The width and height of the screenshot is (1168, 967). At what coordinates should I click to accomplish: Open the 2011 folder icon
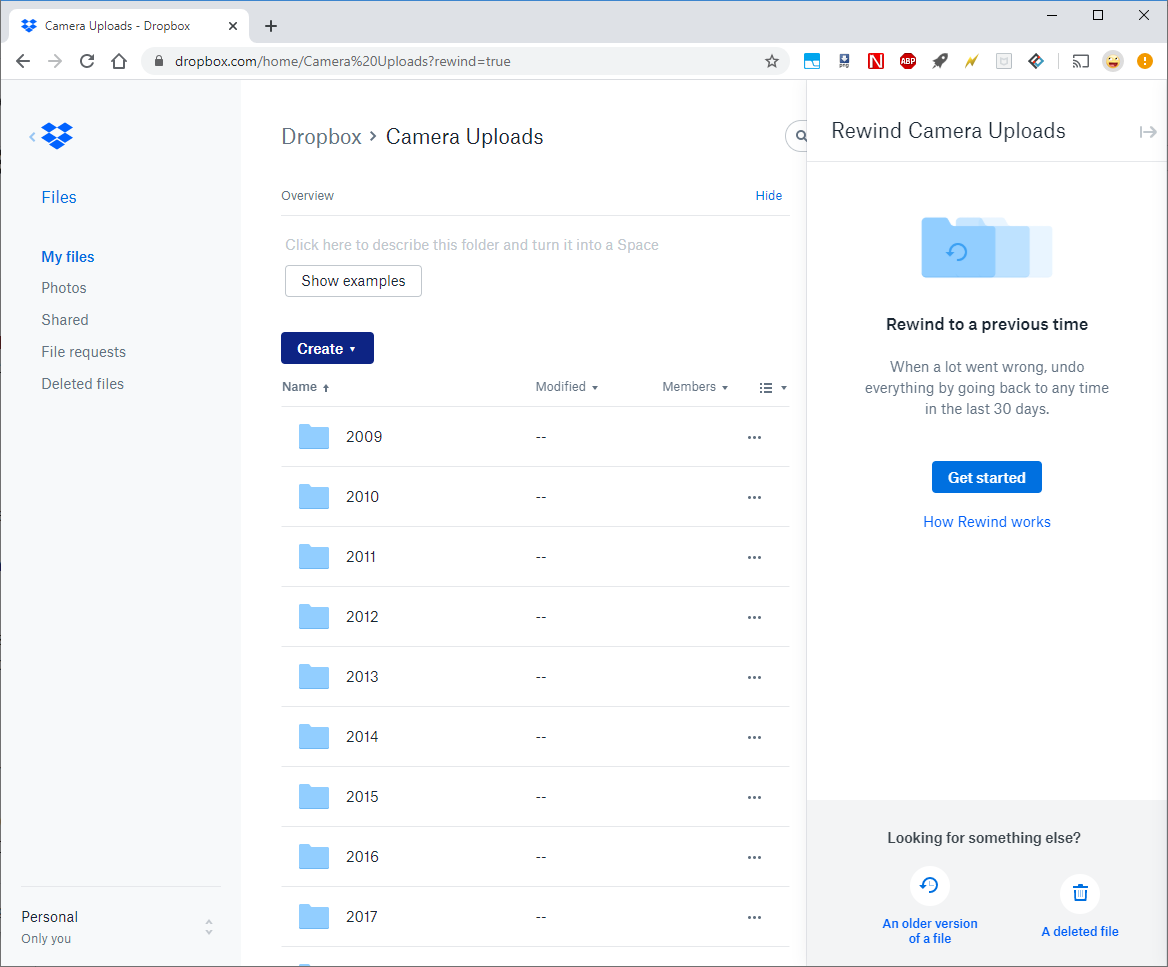coord(314,557)
